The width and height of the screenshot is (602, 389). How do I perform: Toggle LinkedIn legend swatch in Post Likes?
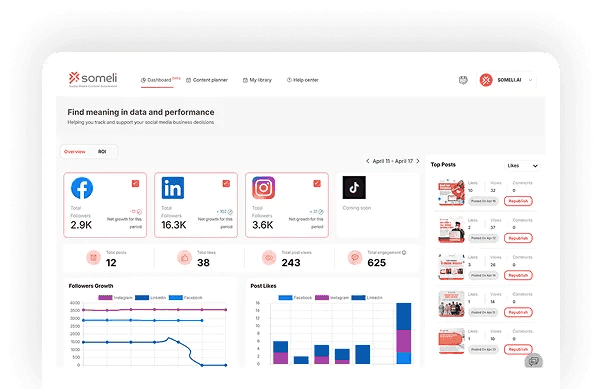point(358,298)
